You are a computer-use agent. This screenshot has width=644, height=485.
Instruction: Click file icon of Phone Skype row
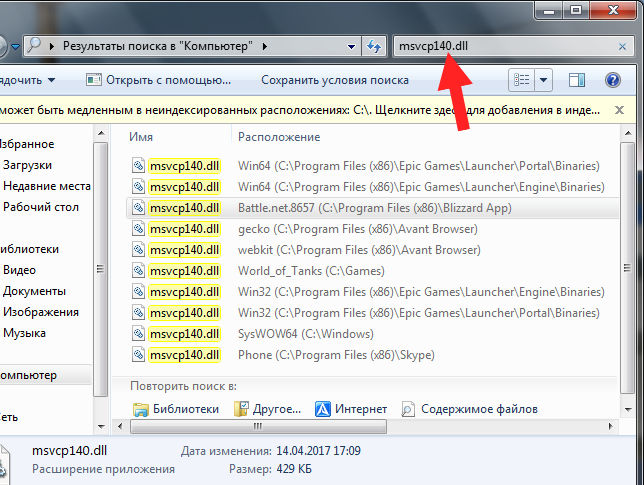click(138, 354)
